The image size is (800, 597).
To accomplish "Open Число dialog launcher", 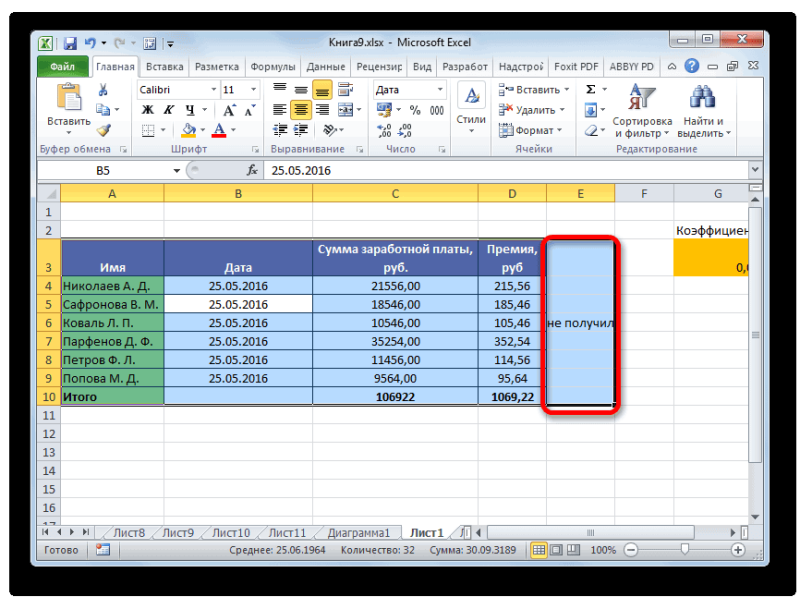I will (x=442, y=150).
